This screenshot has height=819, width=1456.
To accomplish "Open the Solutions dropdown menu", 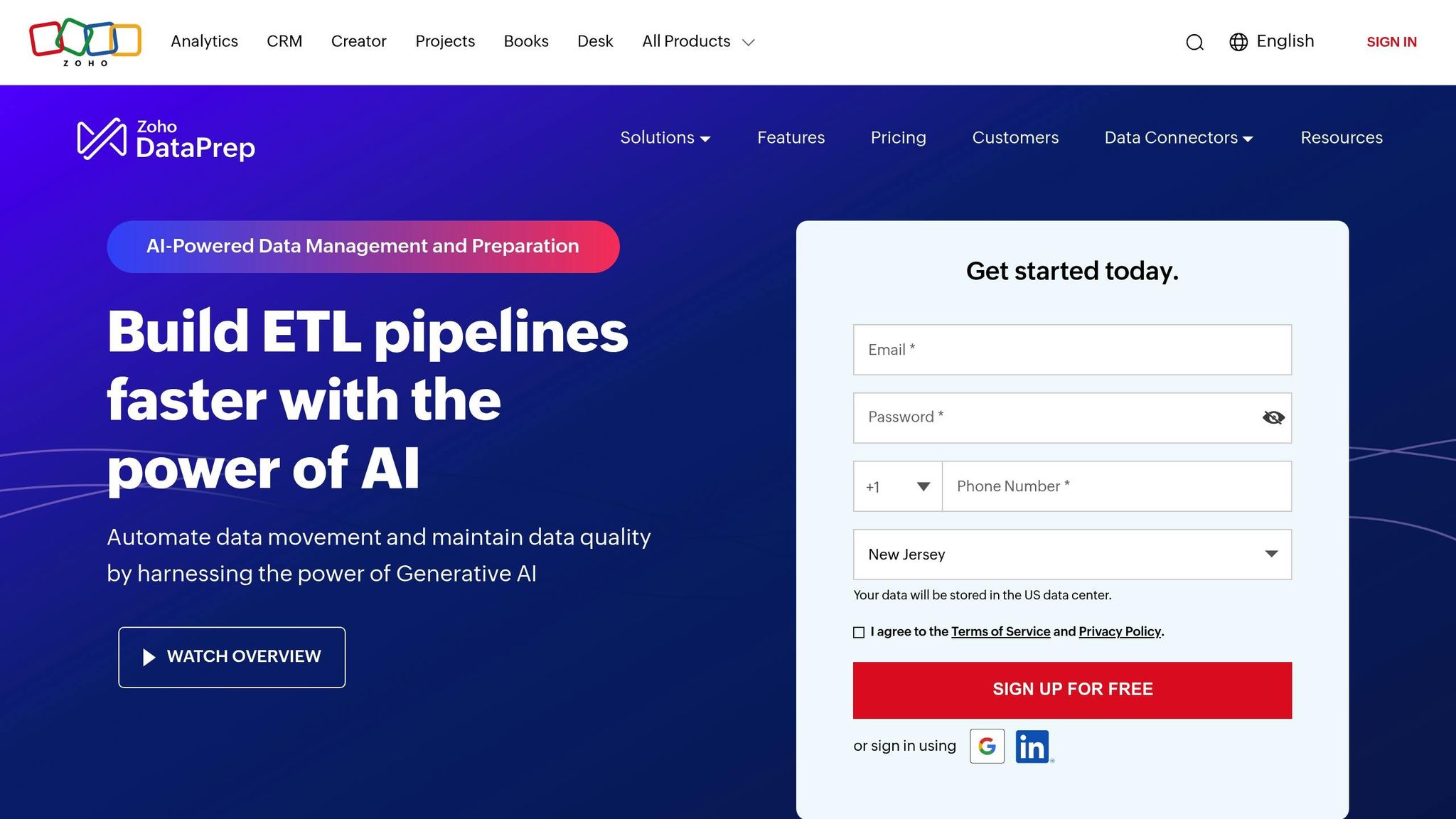I will (664, 138).
